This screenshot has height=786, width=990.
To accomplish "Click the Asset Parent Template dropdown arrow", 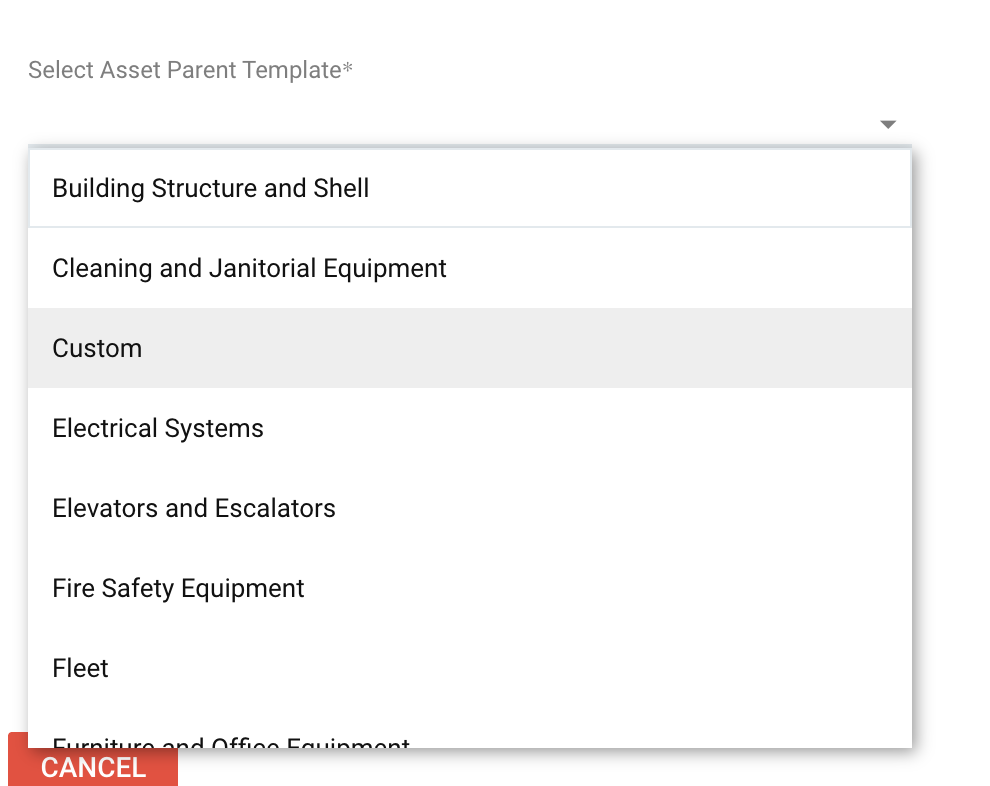I will [887, 125].
